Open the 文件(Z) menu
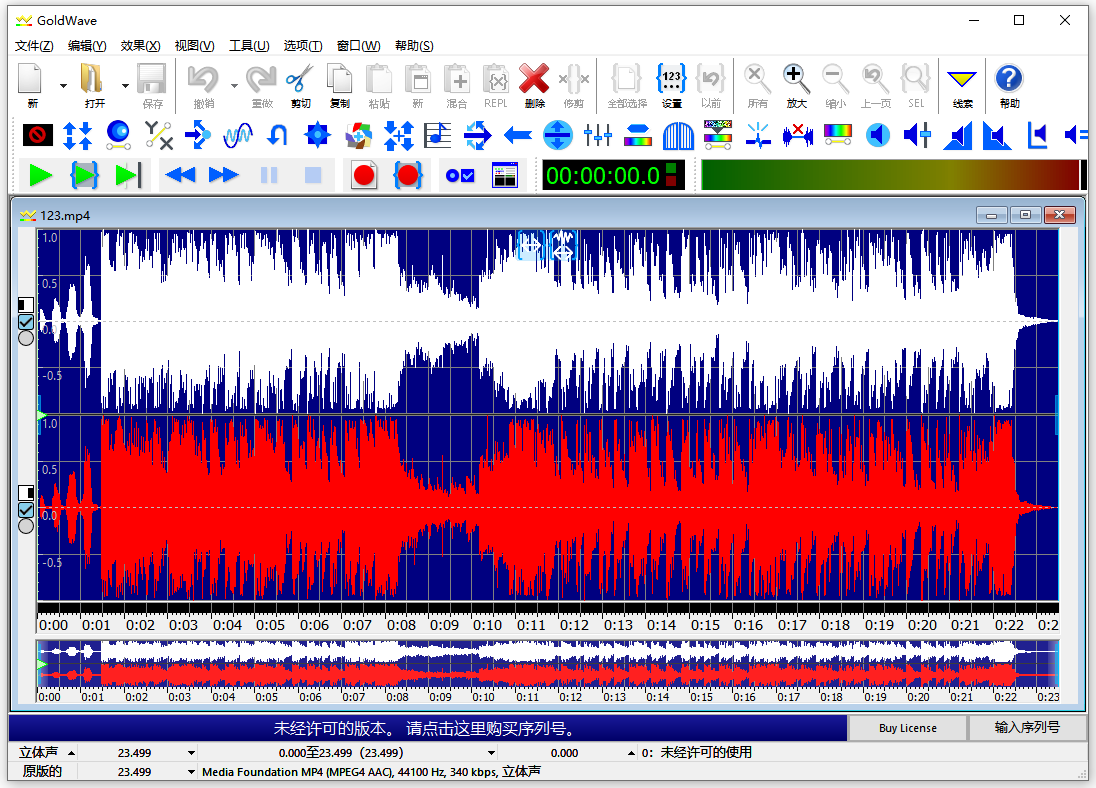Image resolution: width=1096 pixels, height=788 pixels. (34, 45)
